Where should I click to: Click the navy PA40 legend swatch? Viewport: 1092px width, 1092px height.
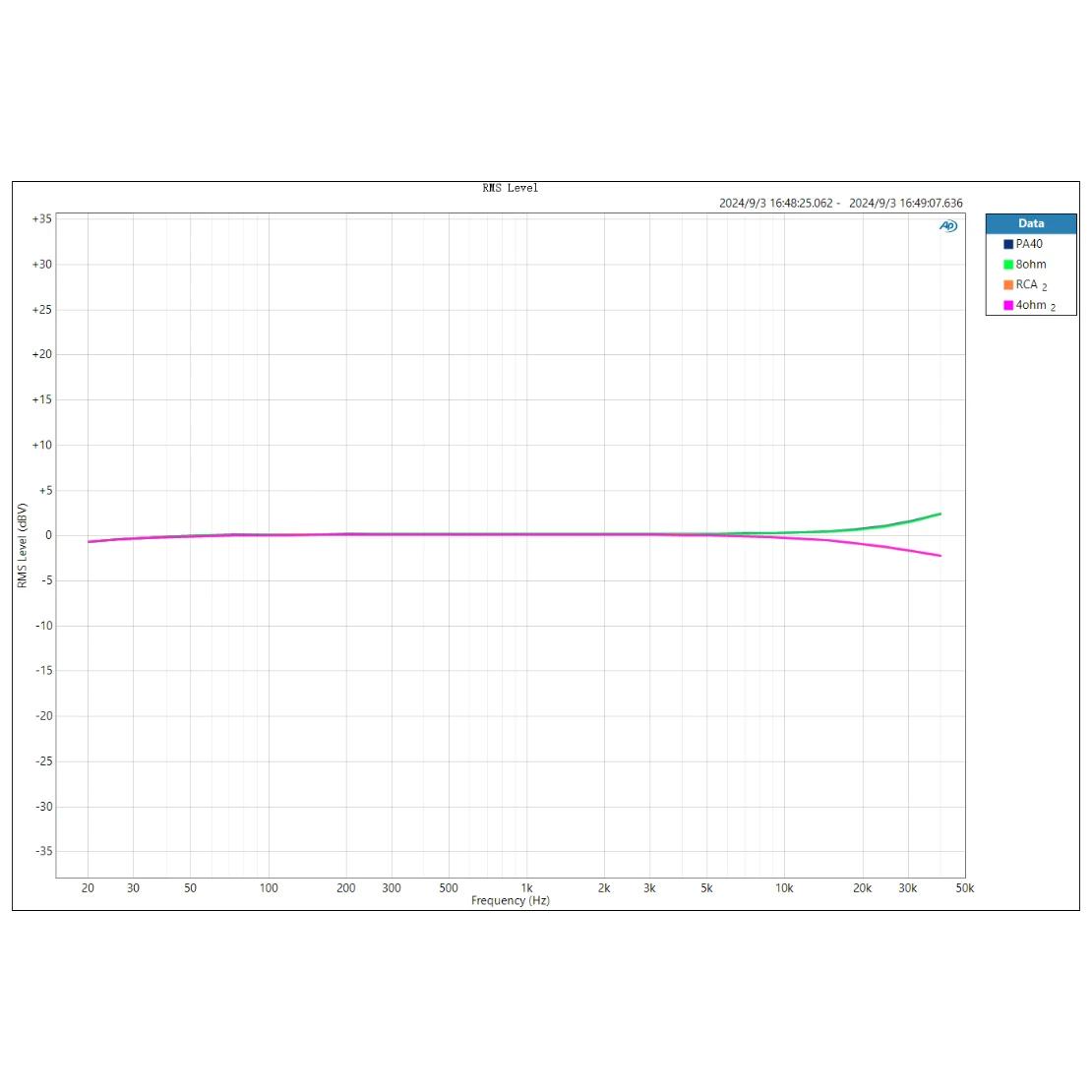pos(1008,244)
